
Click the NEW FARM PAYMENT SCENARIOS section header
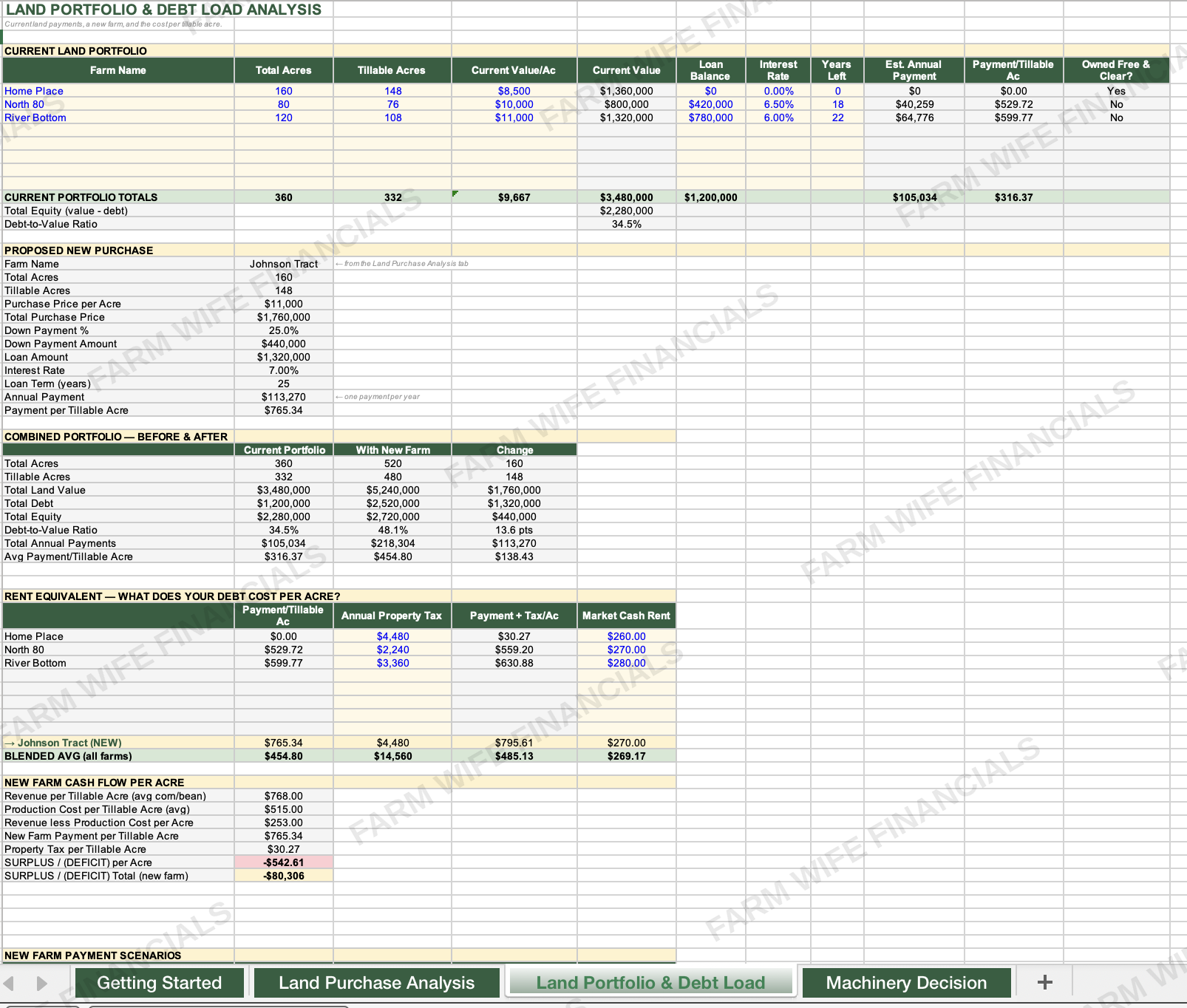93,956
